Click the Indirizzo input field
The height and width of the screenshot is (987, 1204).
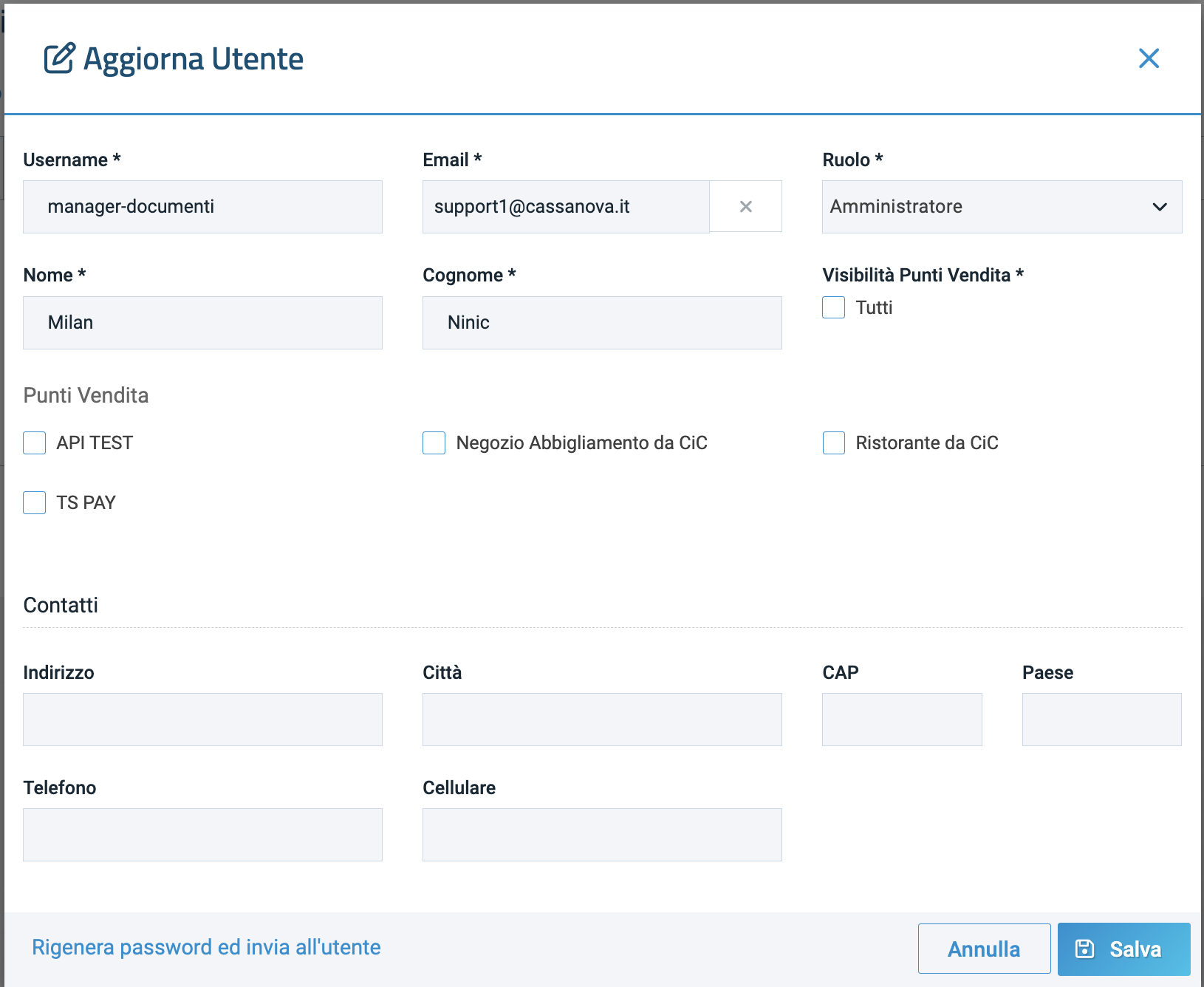click(202, 720)
